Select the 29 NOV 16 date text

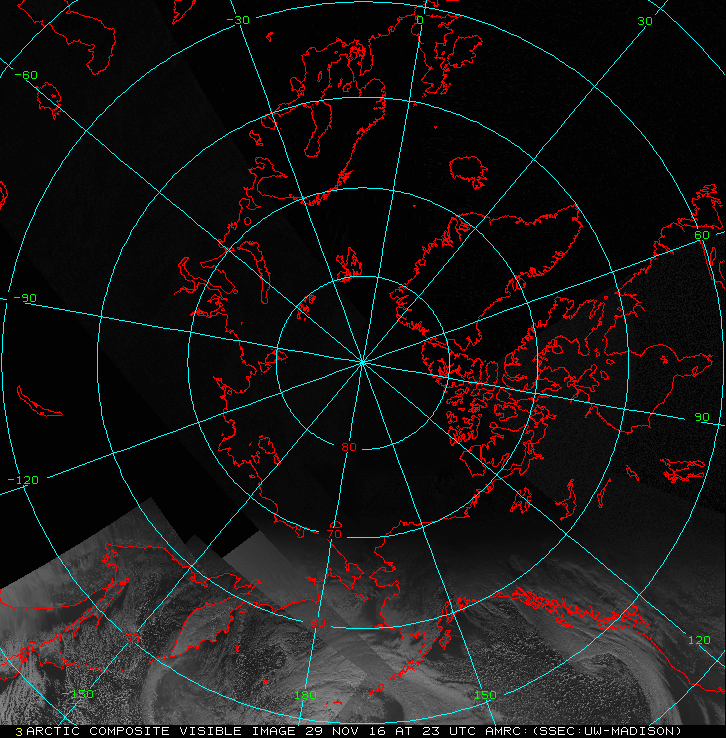coord(345,731)
